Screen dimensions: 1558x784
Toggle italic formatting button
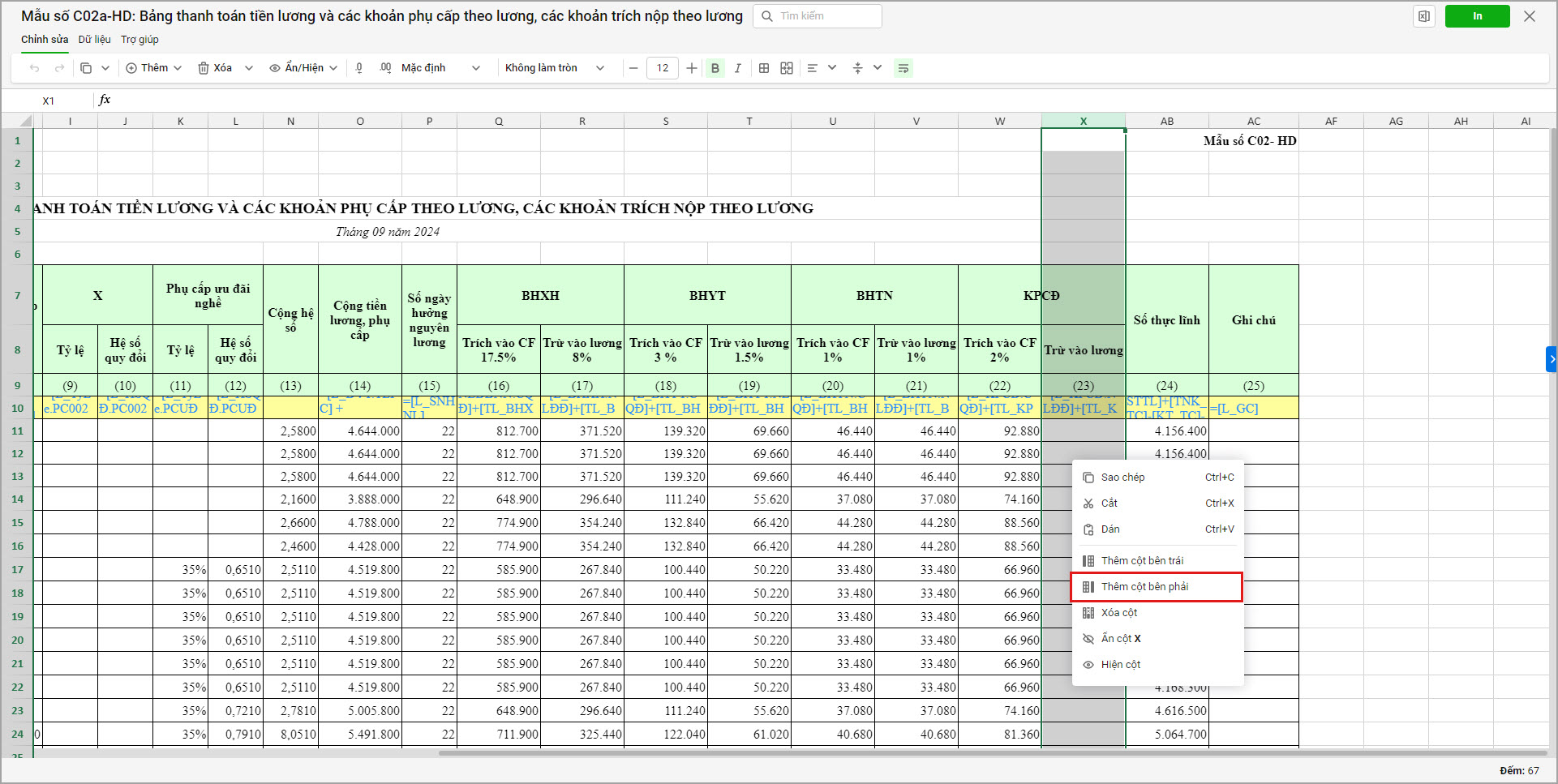(737, 68)
